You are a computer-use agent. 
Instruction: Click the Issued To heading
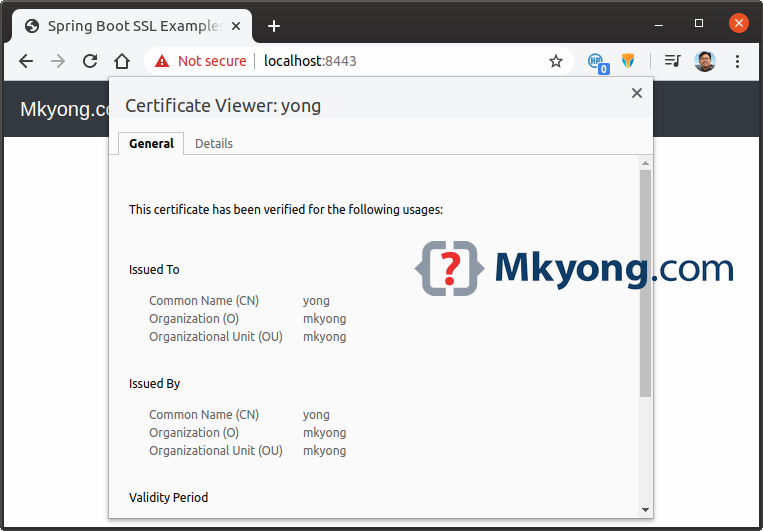154,270
